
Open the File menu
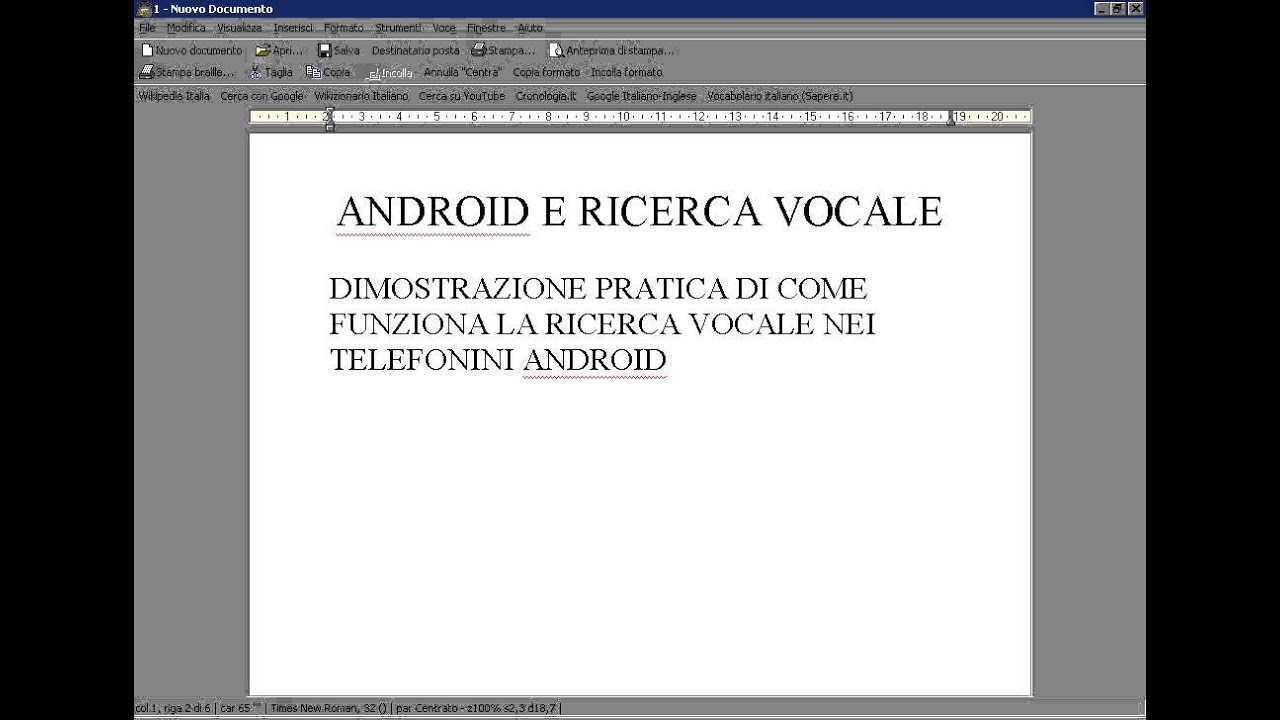(147, 28)
